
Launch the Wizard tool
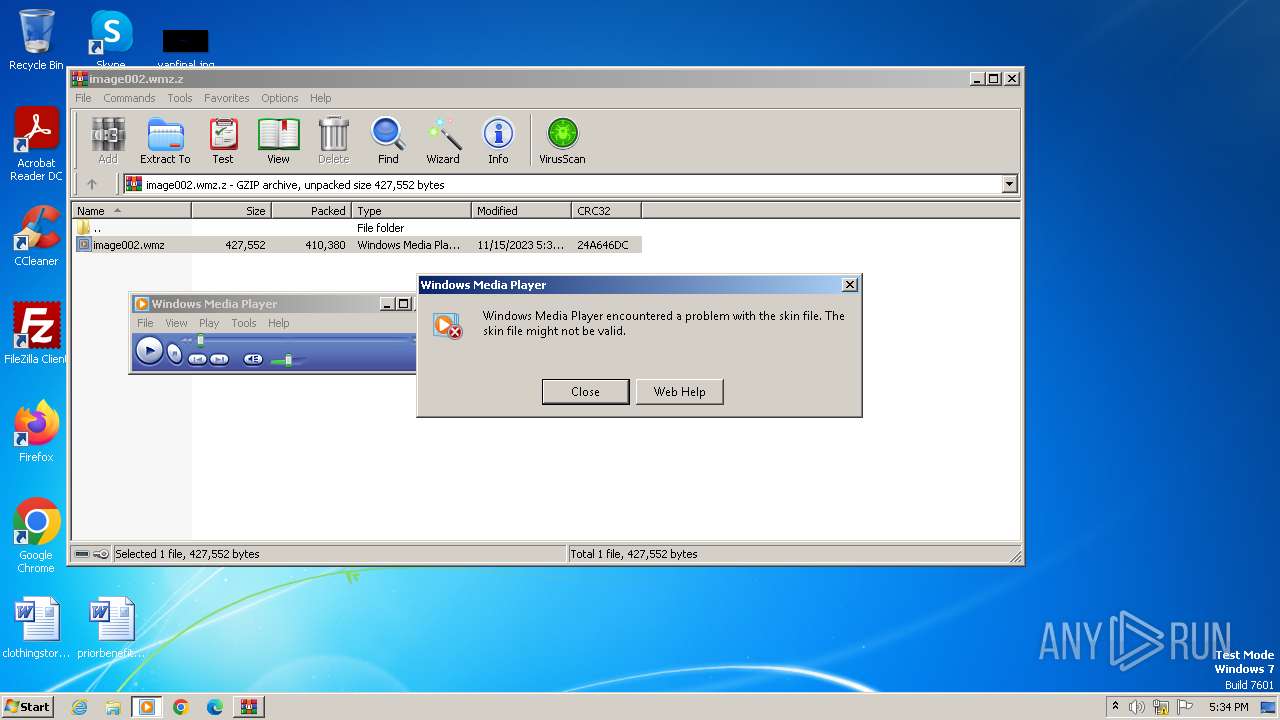443,140
